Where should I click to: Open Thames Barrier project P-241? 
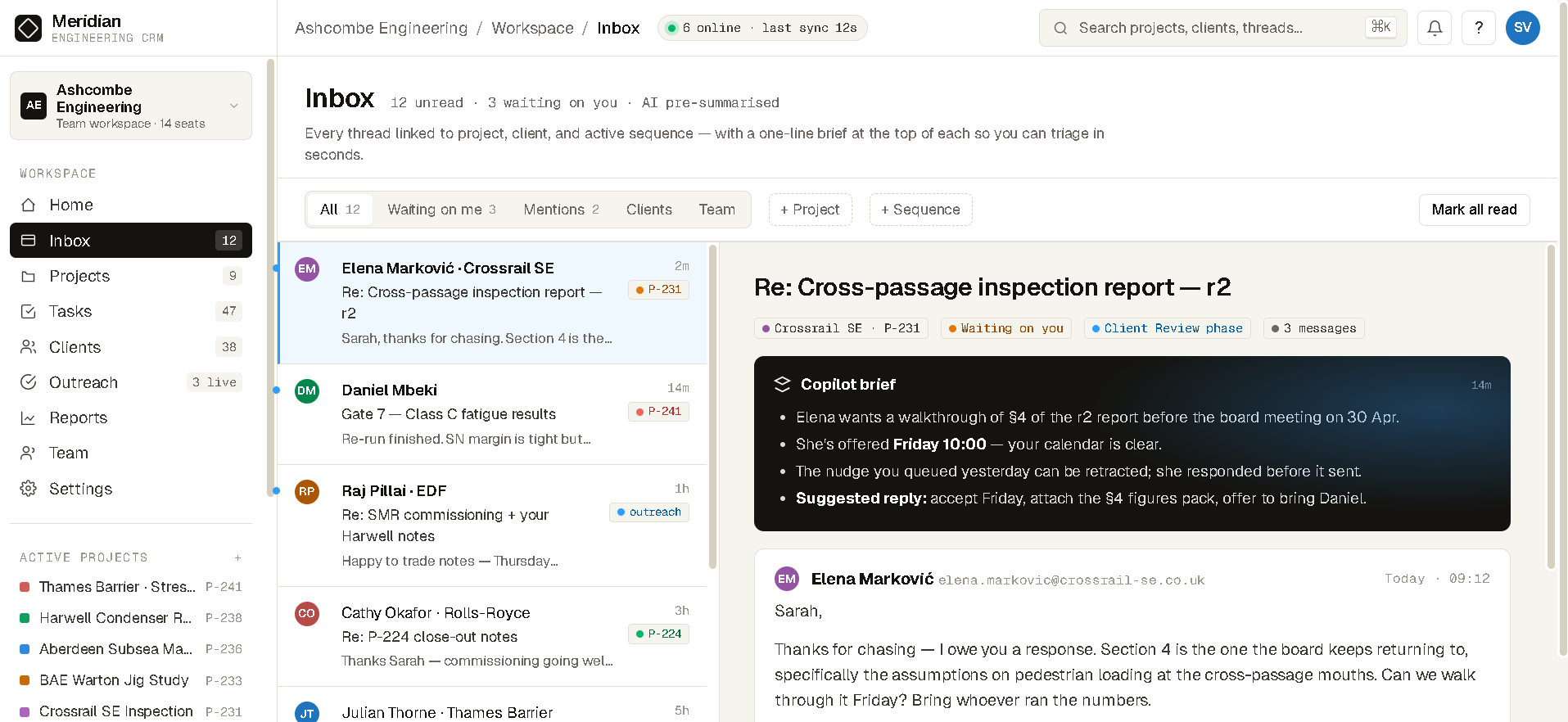[131, 587]
